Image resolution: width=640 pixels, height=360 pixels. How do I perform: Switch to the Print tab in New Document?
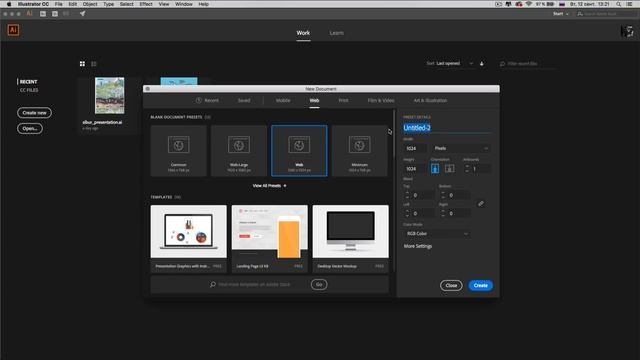point(343,100)
